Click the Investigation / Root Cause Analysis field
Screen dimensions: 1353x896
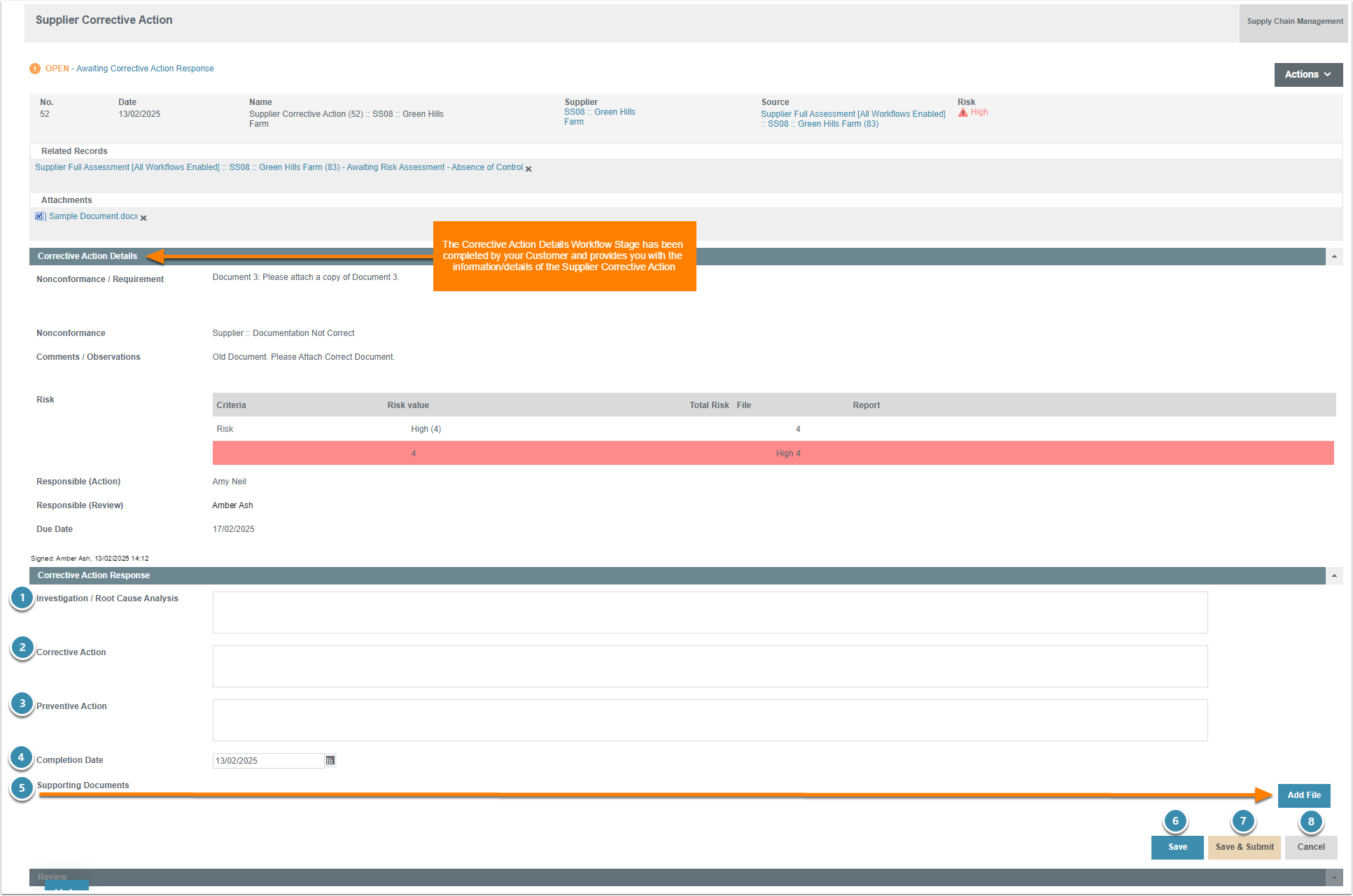tap(710, 612)
